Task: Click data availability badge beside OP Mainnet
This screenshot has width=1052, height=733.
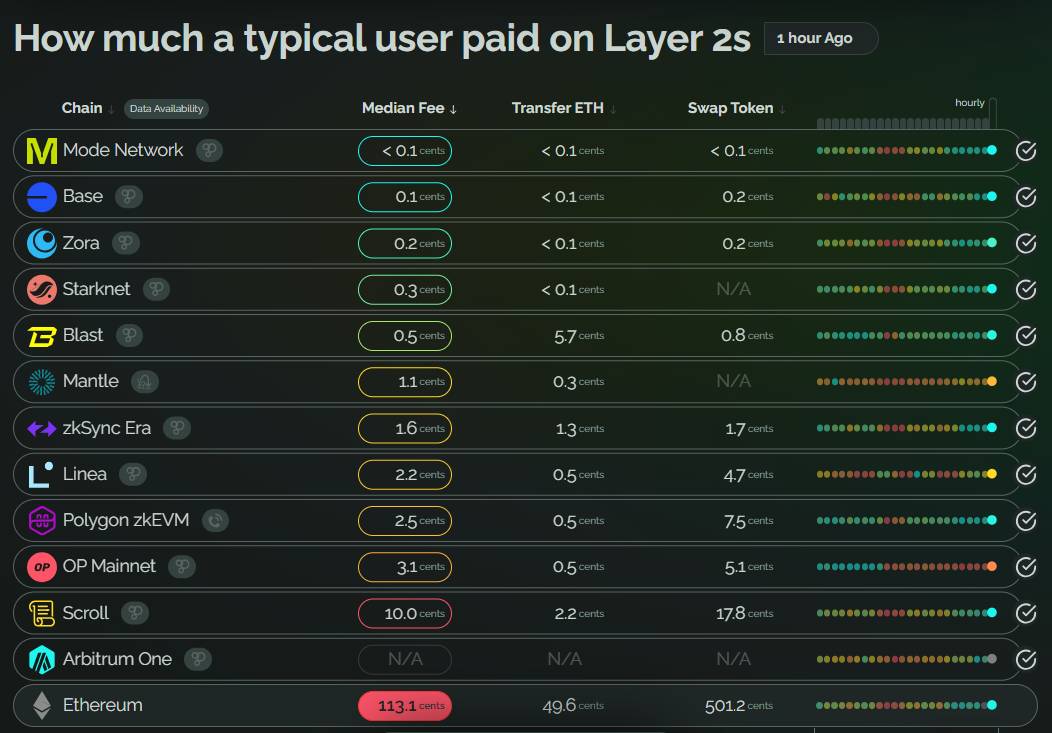Action: [182, 567]
